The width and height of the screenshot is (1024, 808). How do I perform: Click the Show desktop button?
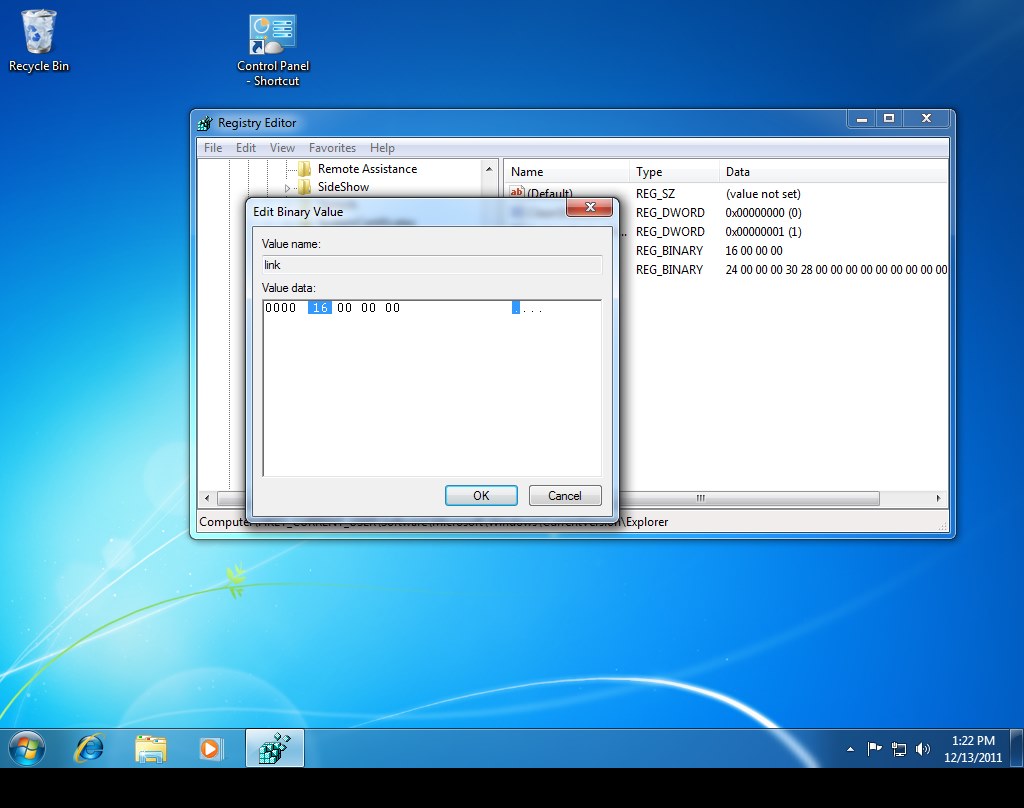click(x=1017, y=748)
